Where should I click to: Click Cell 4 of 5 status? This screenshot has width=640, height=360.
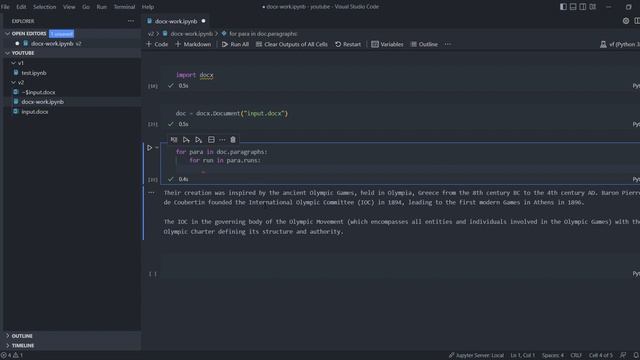(x=600, y=355)
